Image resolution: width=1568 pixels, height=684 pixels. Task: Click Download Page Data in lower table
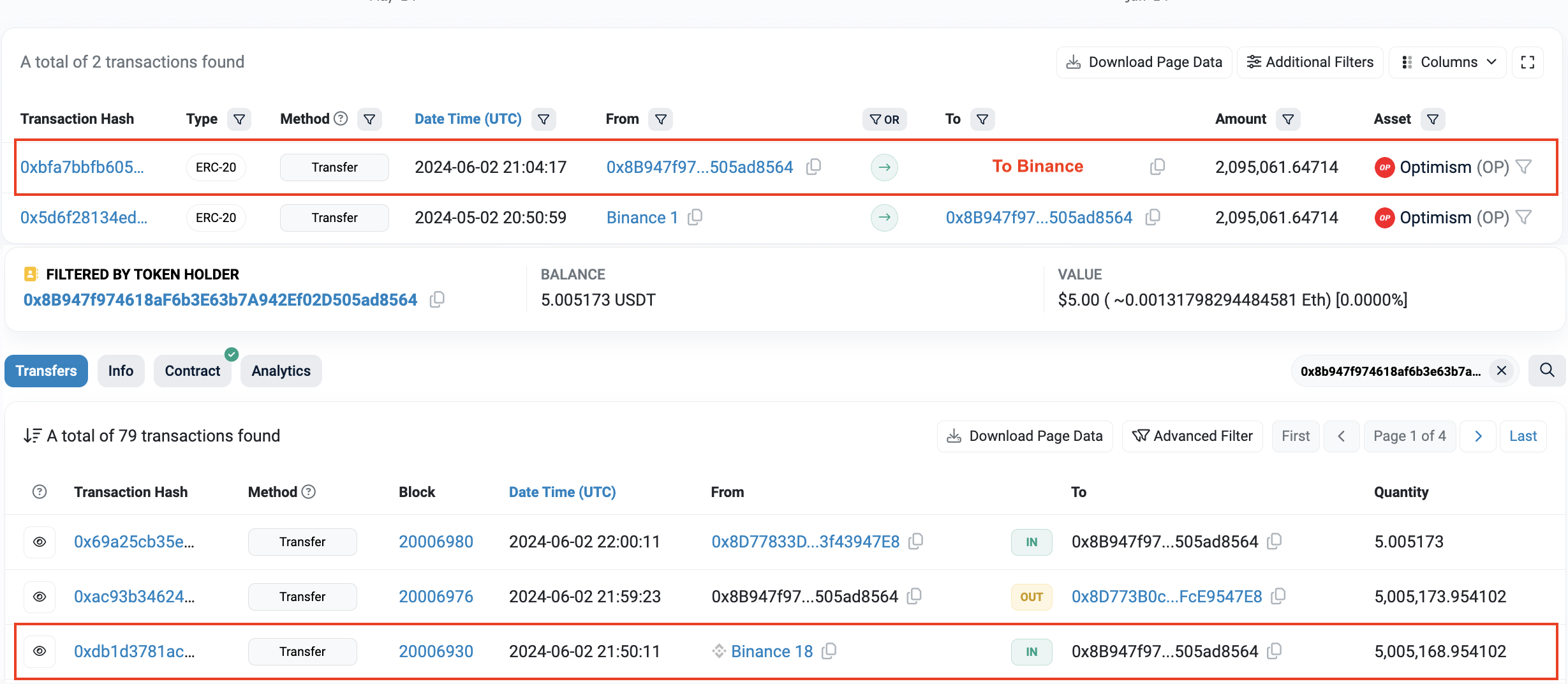[1025, 436]
